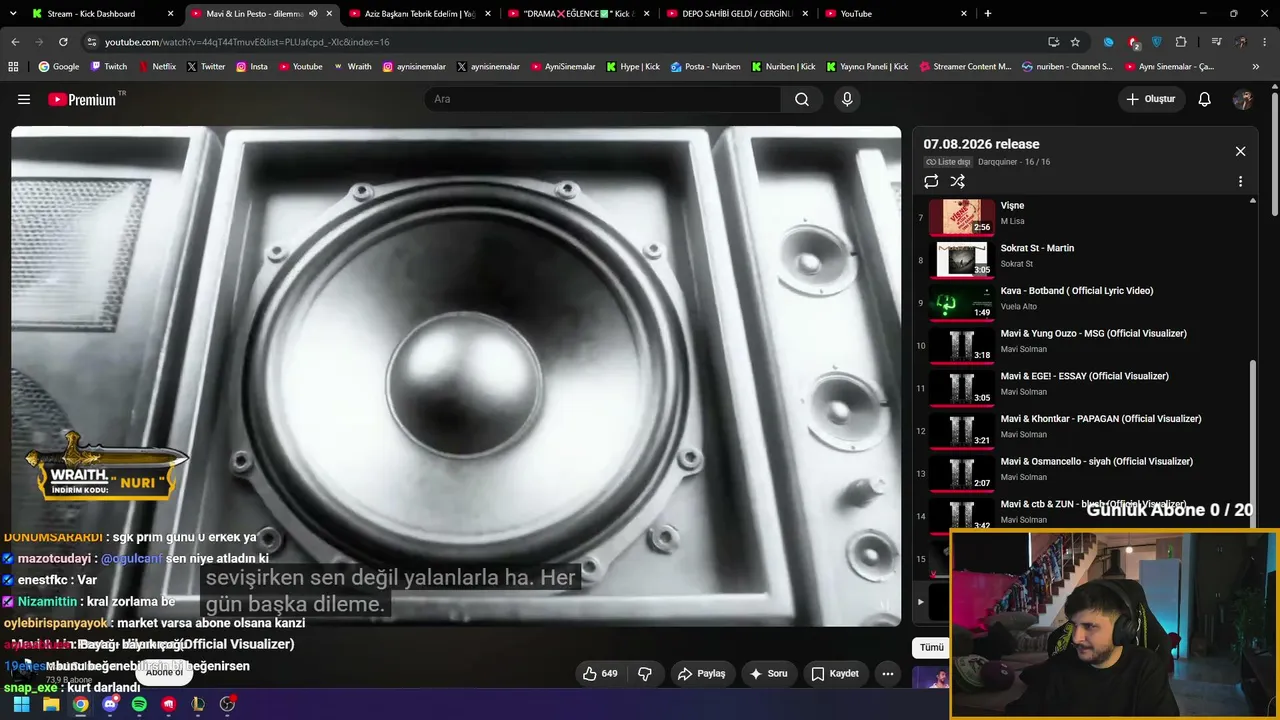1280x720 pixels.
Task: Open YouTube notifications bell
Action: pyautogui.click(x=1205, y=99)
